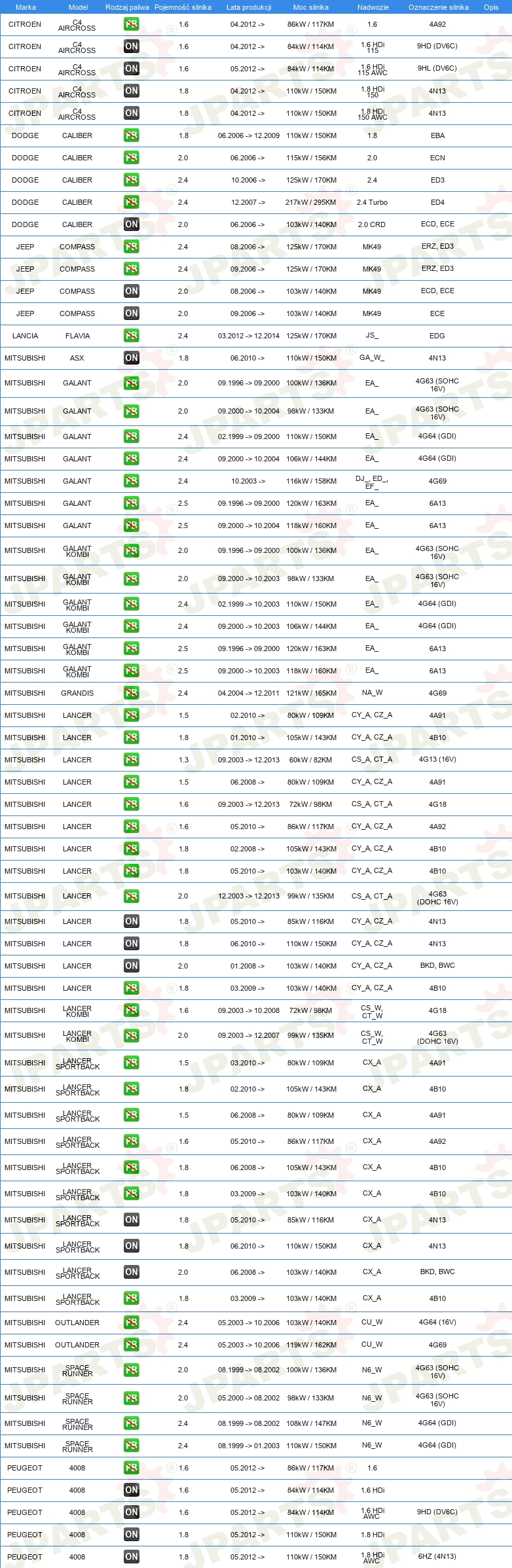This screenshot has height=1568, width=512.
Task: Click PB fuel icon in Citroen 4A92 row
Action: [x=132, y=24]
